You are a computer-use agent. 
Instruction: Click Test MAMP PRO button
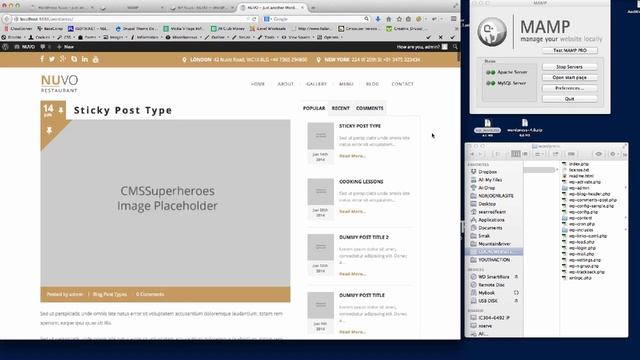[570, 50]
